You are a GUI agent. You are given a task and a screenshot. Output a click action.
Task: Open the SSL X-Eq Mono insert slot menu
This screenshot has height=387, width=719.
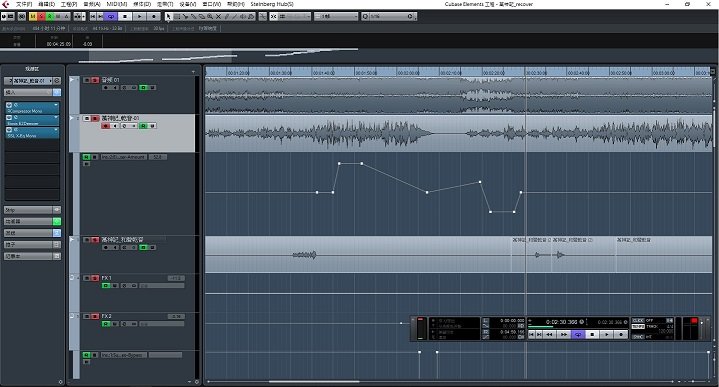click(56, 130)
